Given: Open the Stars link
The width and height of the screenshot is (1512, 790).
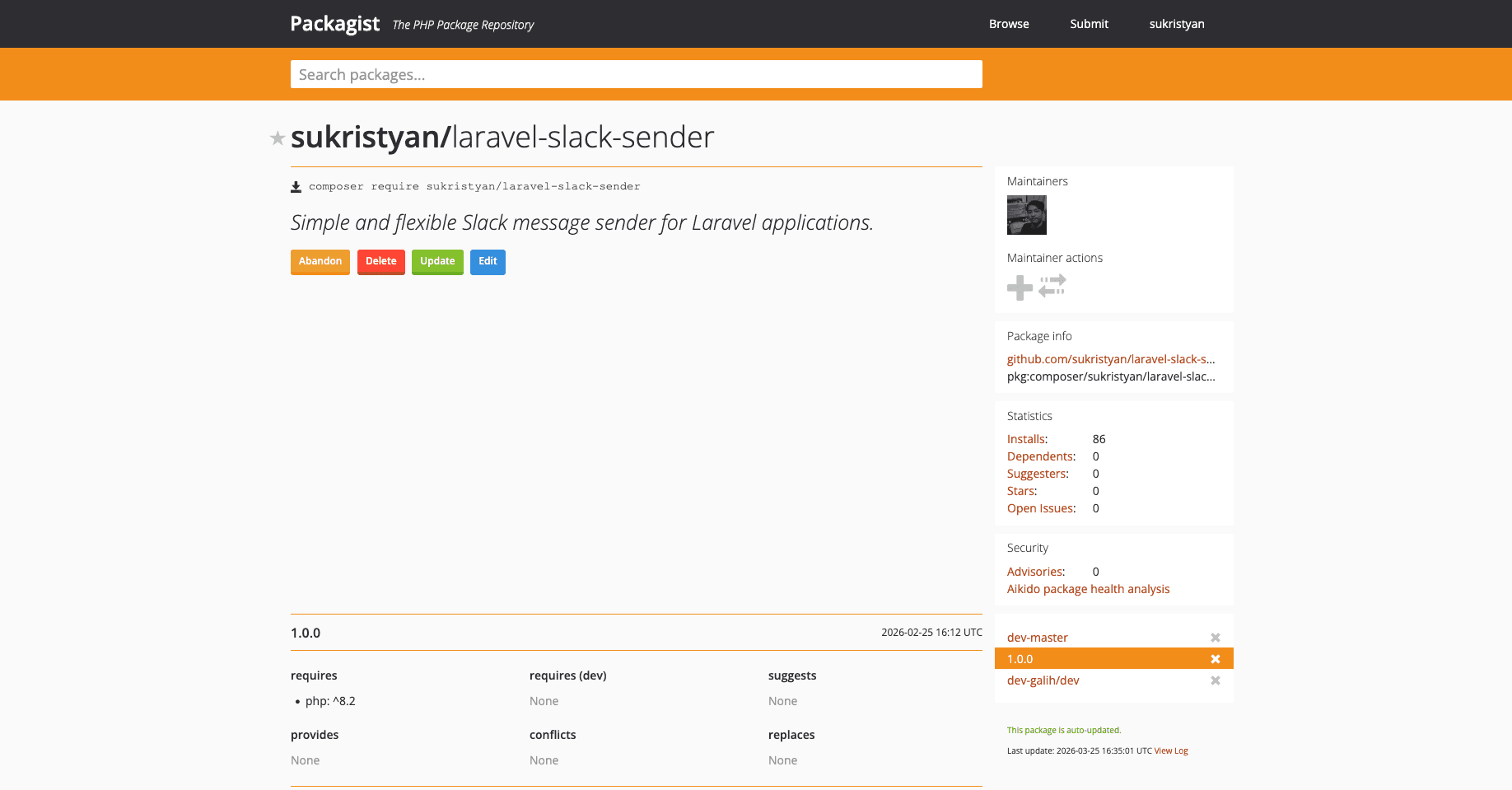Looking at the screenshot, I should click(x=1022, y=491).
